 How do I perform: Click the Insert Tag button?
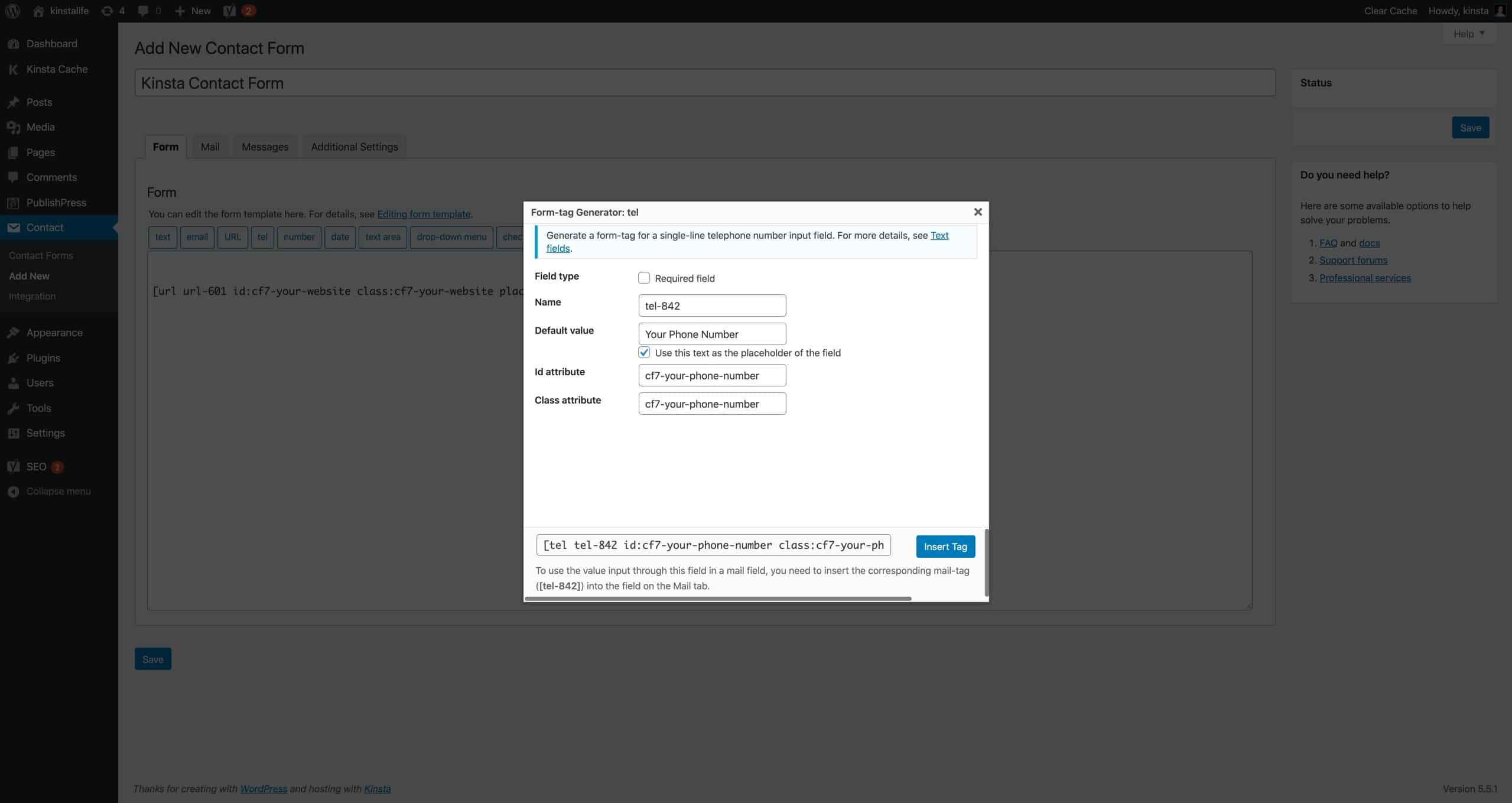pos(944,546)
